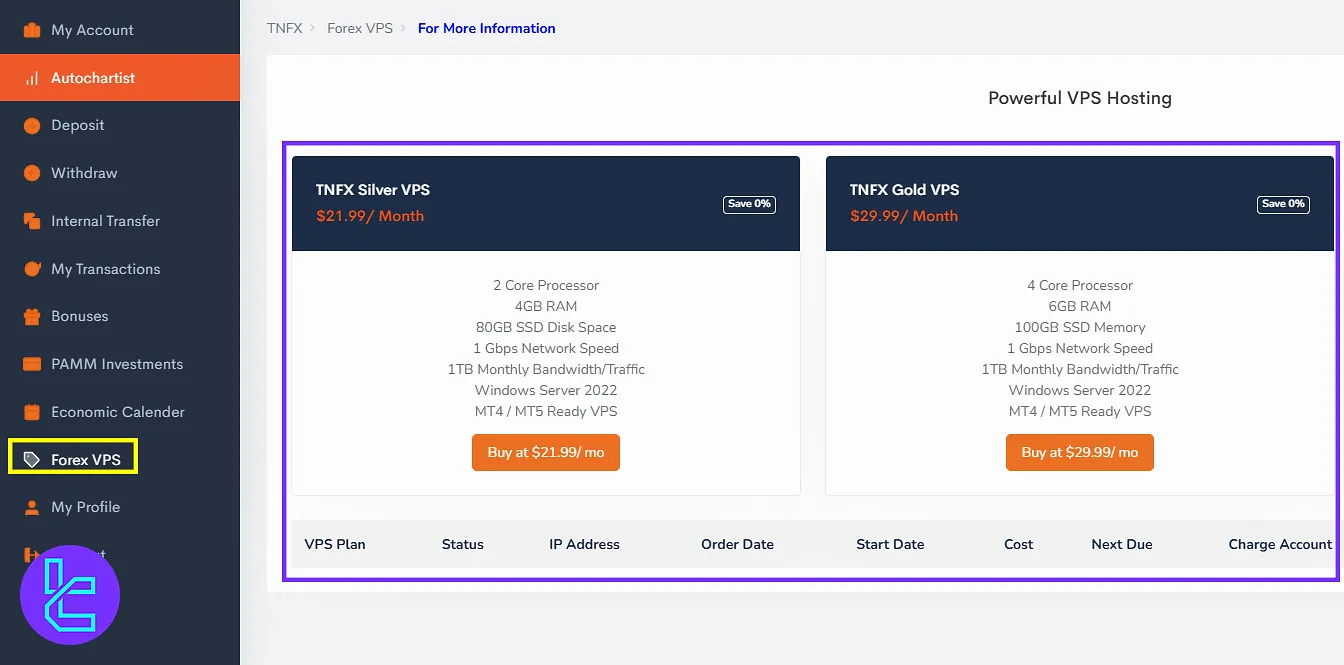Click the Withdraw sidebar icon

coord(32,173)
